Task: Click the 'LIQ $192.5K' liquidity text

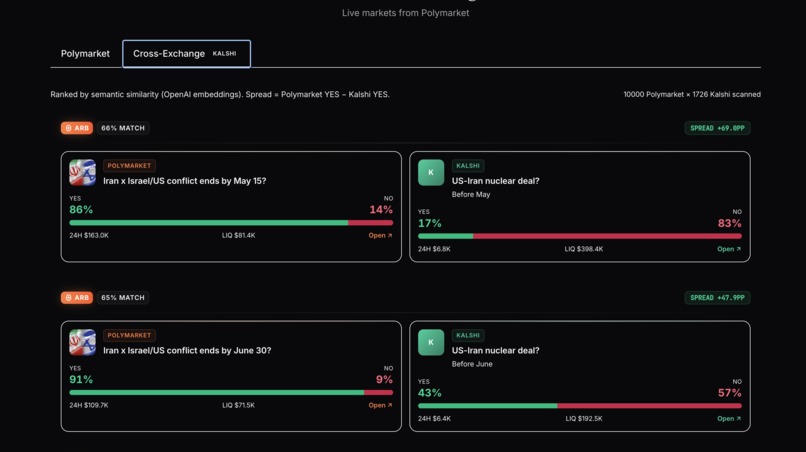Action: click(x=584, y=419)
